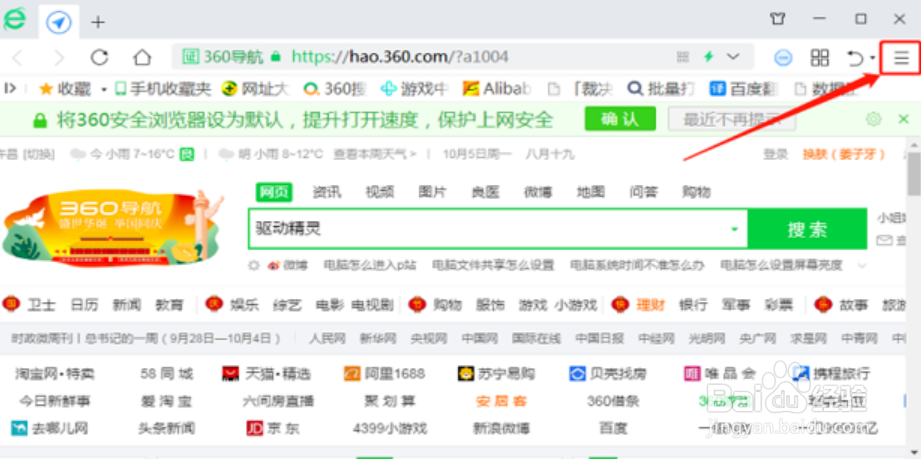Click the 切换 city link

pos(39,155)
